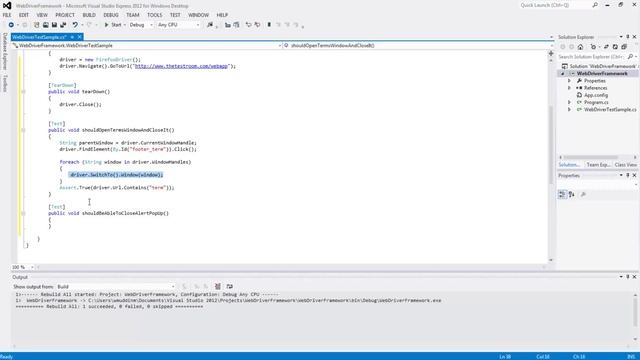The height and width of the screenshot is (360, 640).
Task: Select the Solution 'WebDriverFramework' node
Action: pos(599,66)
